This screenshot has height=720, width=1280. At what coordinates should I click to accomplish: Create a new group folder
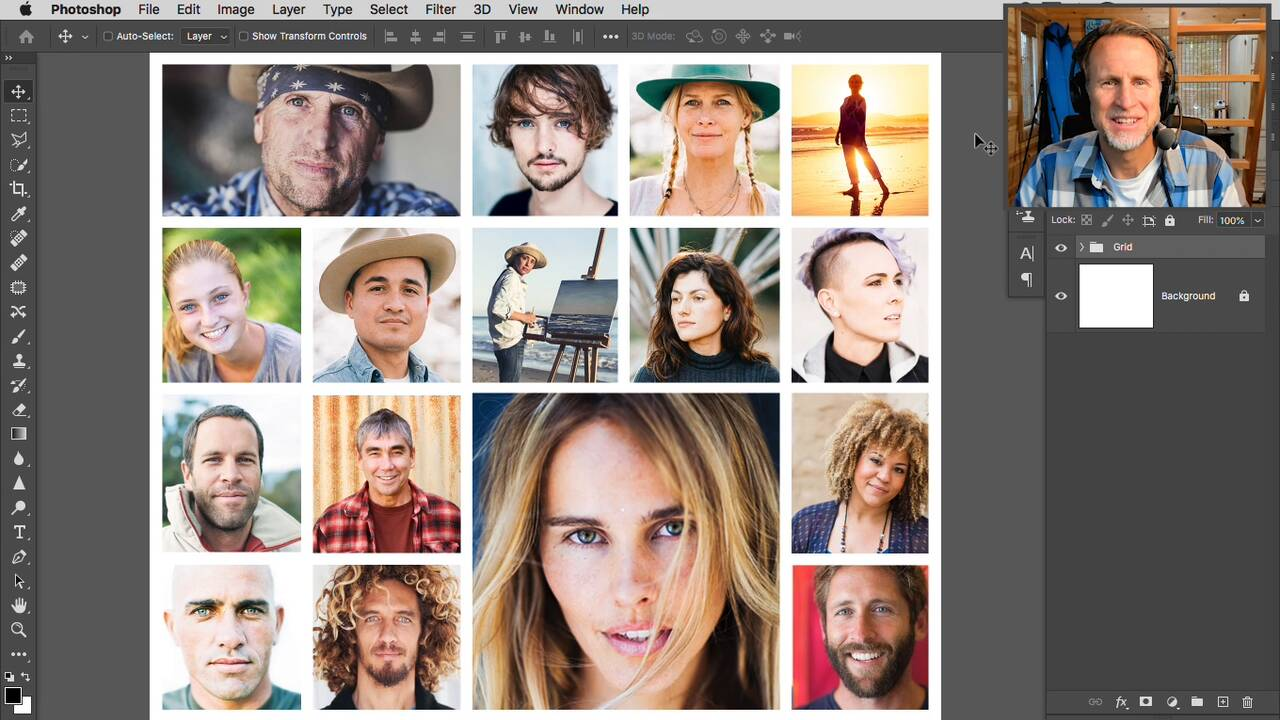click(1197, 702)
